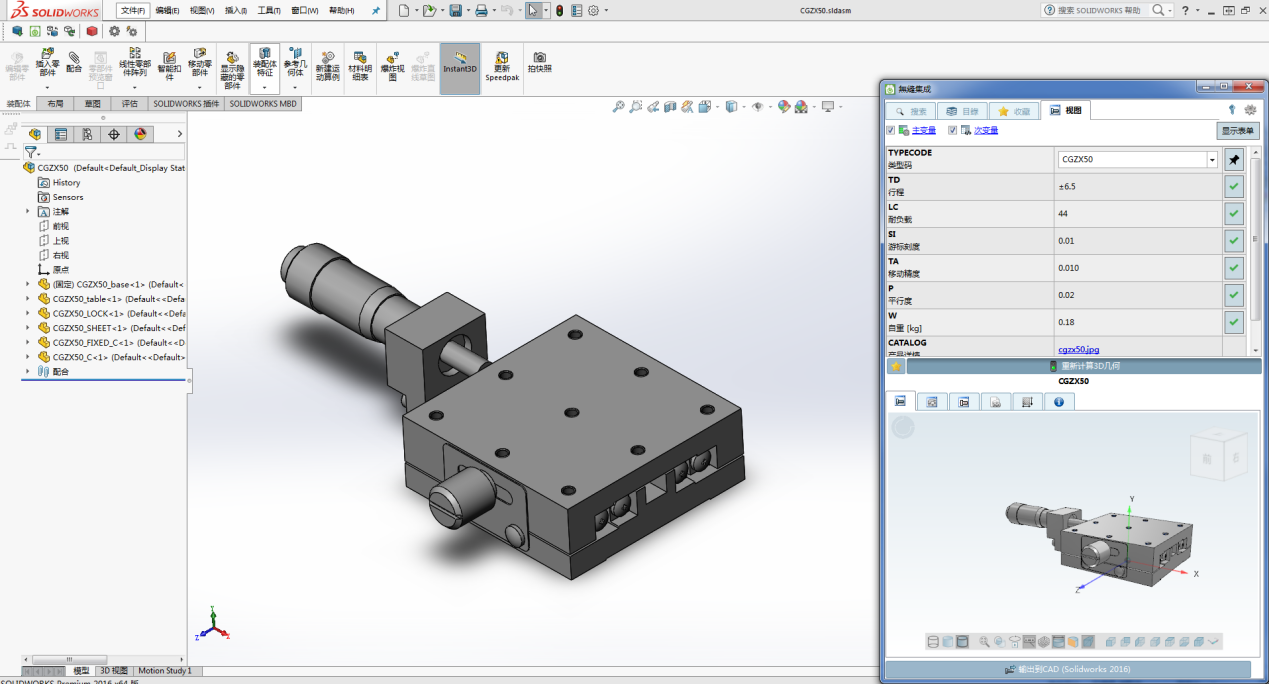Click the 输出到CAD (Solidworks 2016) button

pos(1068,669)
